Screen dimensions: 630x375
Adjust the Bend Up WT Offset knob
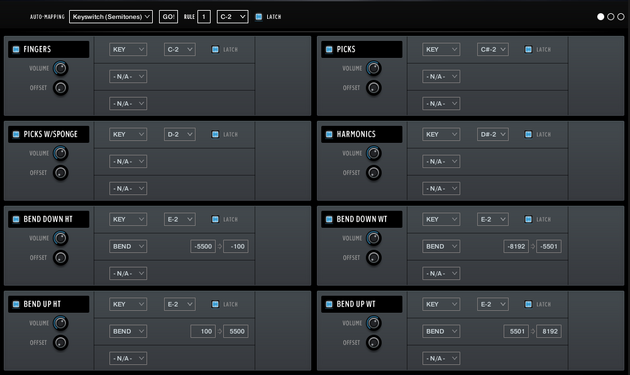(x=374, y=342)
